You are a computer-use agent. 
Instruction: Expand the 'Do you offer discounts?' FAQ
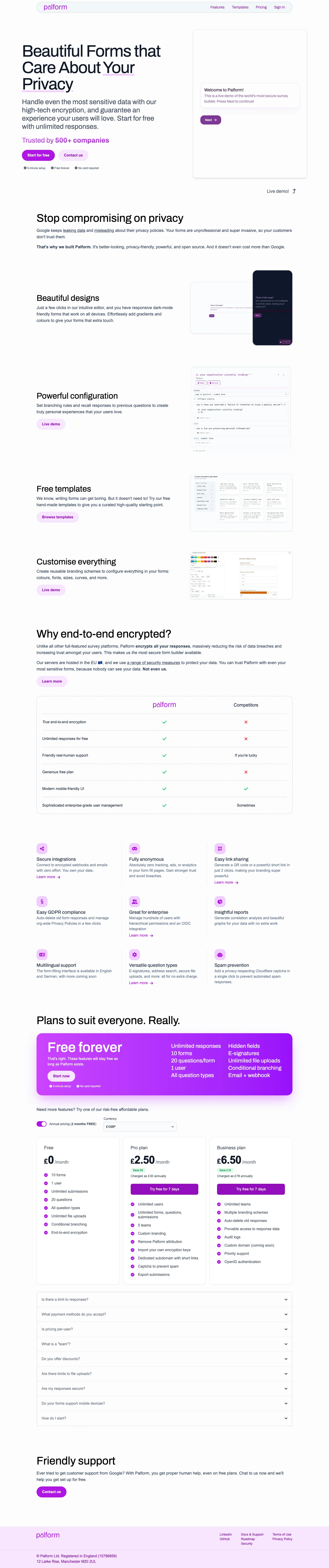tap(164, 1359)
